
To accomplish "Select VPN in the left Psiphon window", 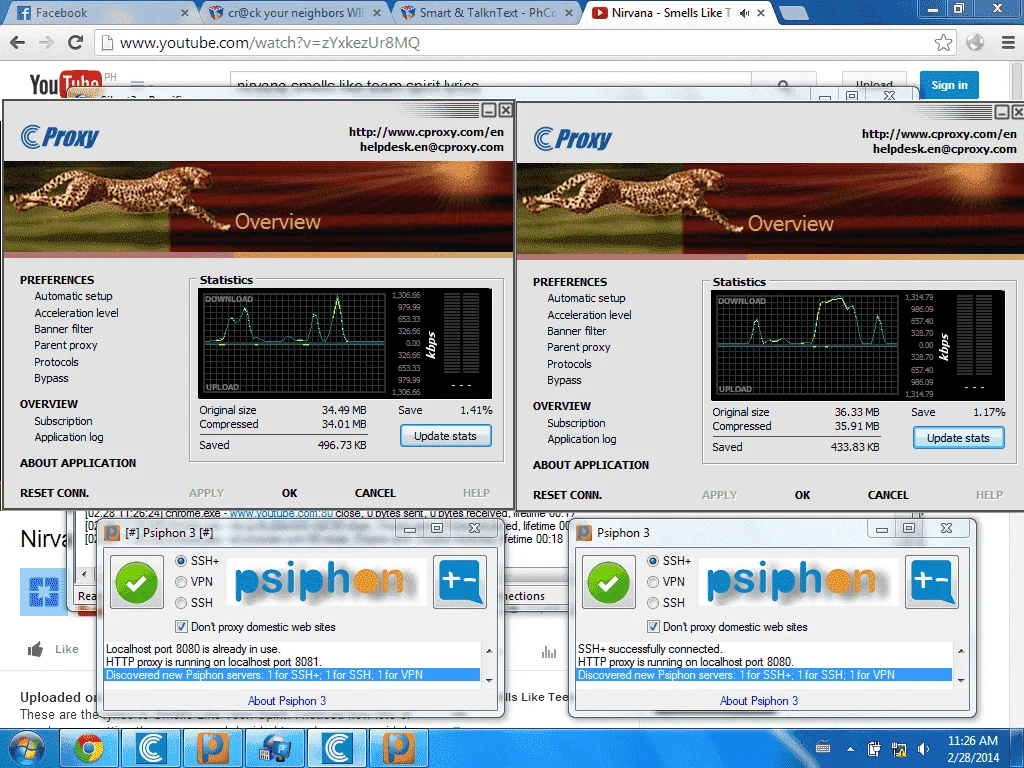I will coord(181,582).
